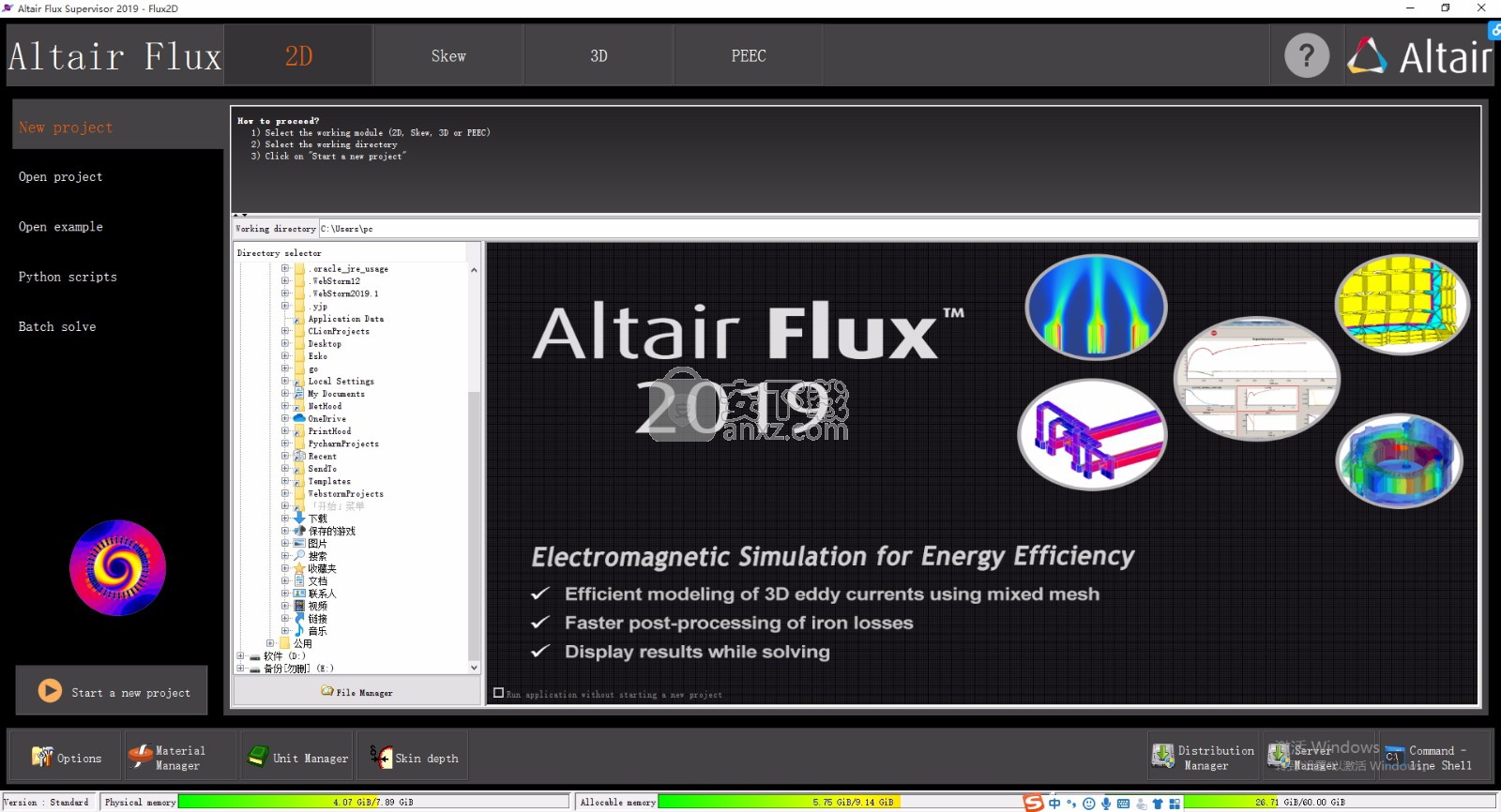Click the video film icon beside 视频

[x=299, y=606]
